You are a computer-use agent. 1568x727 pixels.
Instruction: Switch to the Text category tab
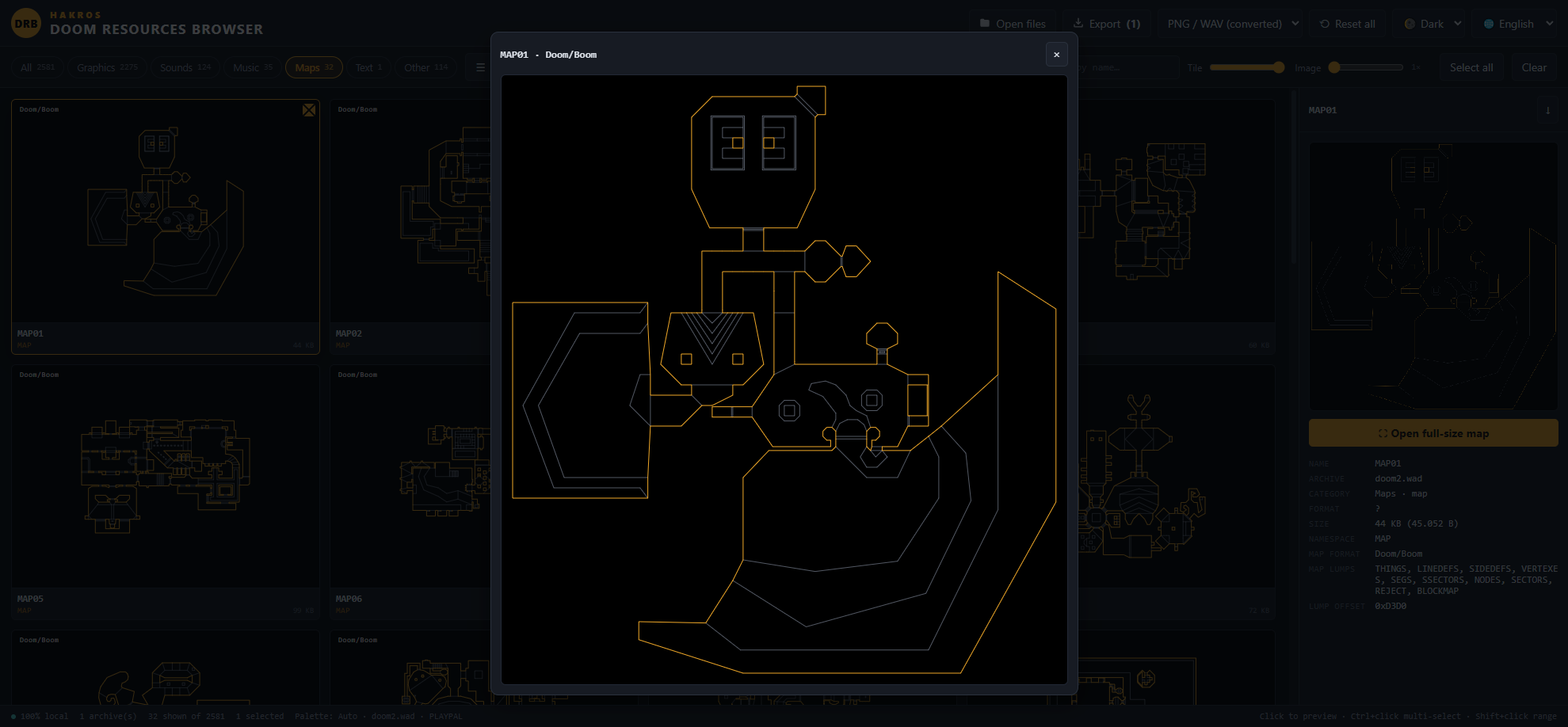click(368, 67)
